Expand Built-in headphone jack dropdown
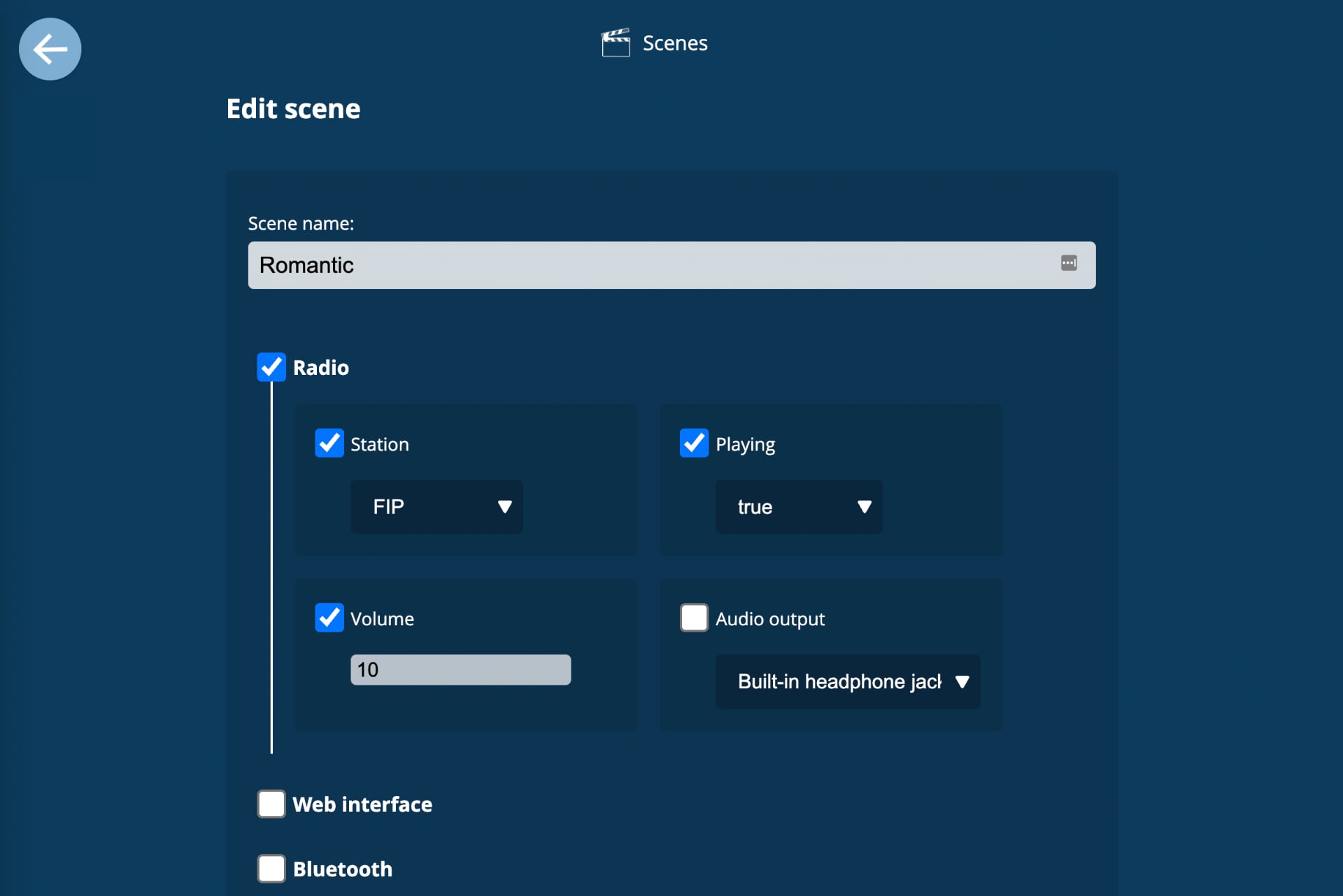1343x896 pixels. pyautogui.click(x=847, y=682)
